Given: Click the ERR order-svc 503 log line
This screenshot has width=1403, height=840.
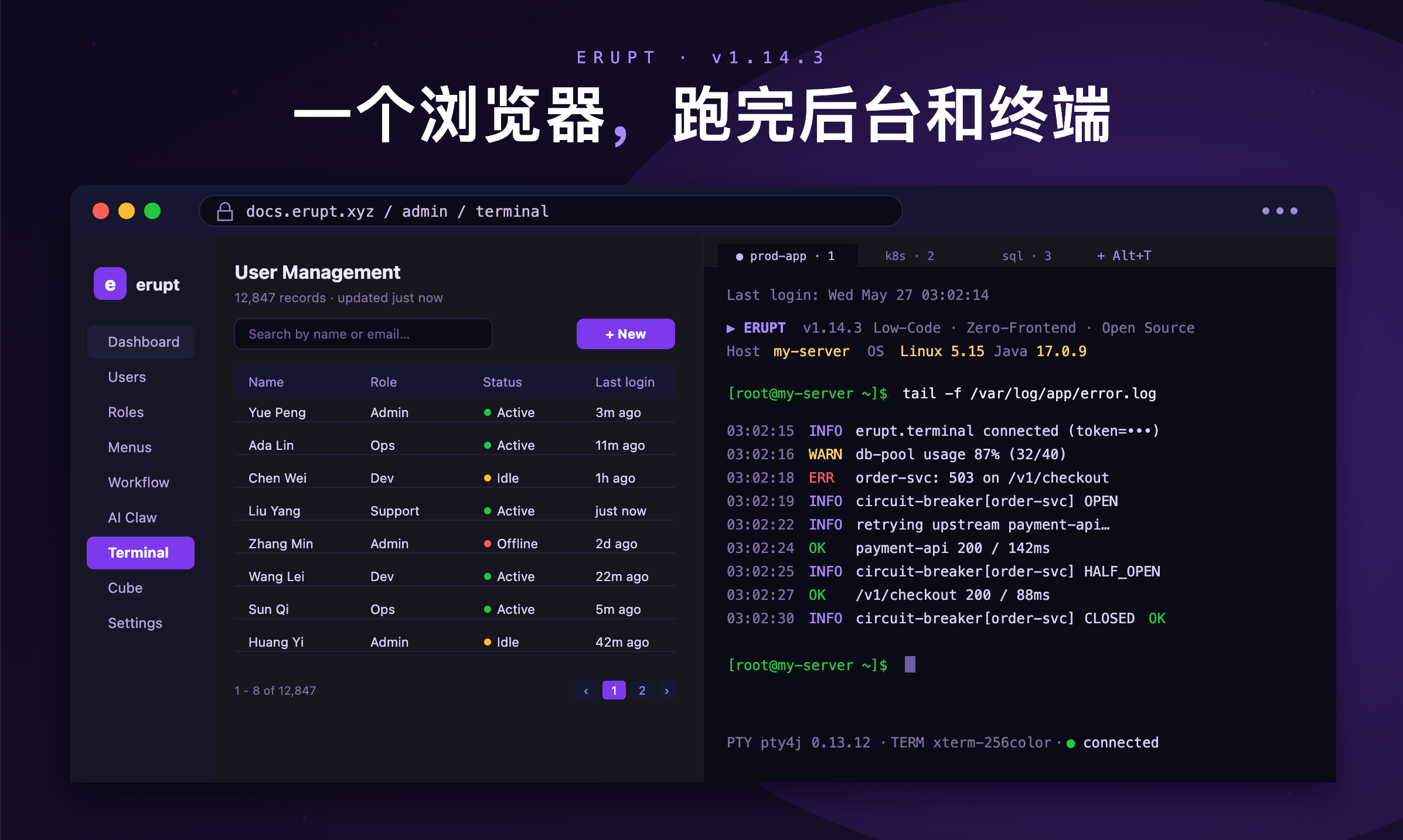Looking at the screenshot, I should click(918, 477).
